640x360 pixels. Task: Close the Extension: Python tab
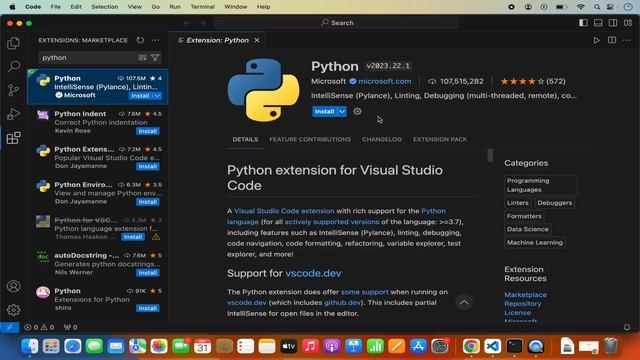[257, 40]
